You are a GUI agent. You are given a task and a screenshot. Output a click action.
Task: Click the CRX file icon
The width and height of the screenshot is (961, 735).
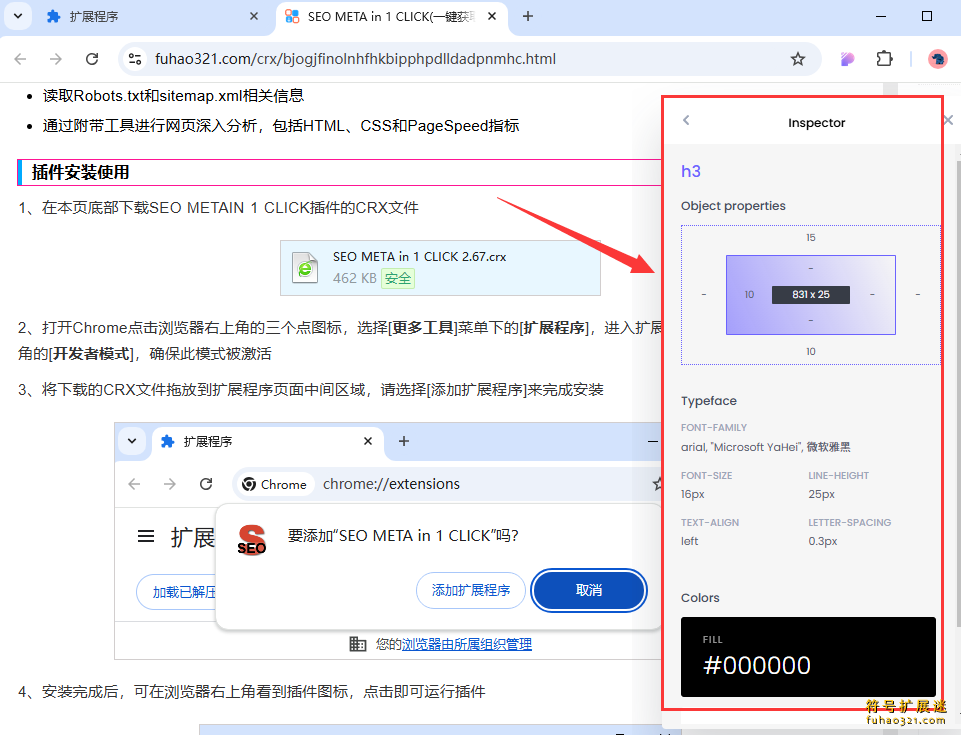click(x=305, y=268)
